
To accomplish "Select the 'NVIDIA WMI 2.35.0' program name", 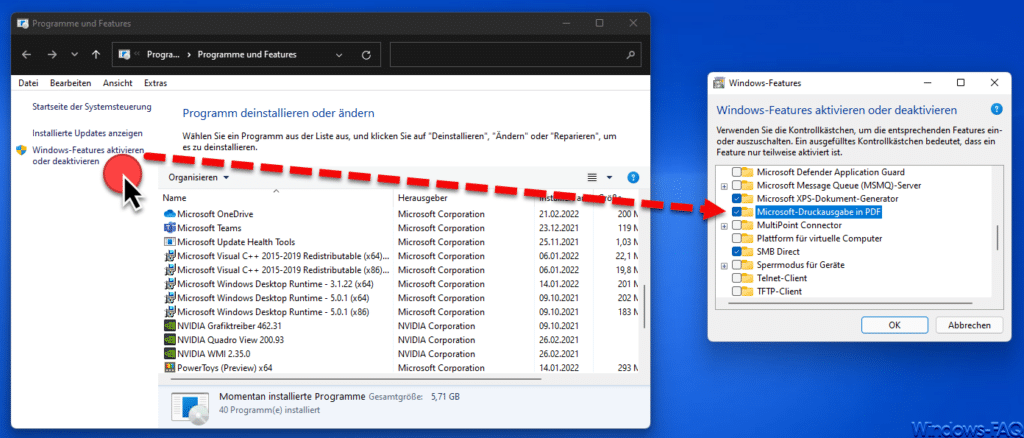I will pos(214,354).
